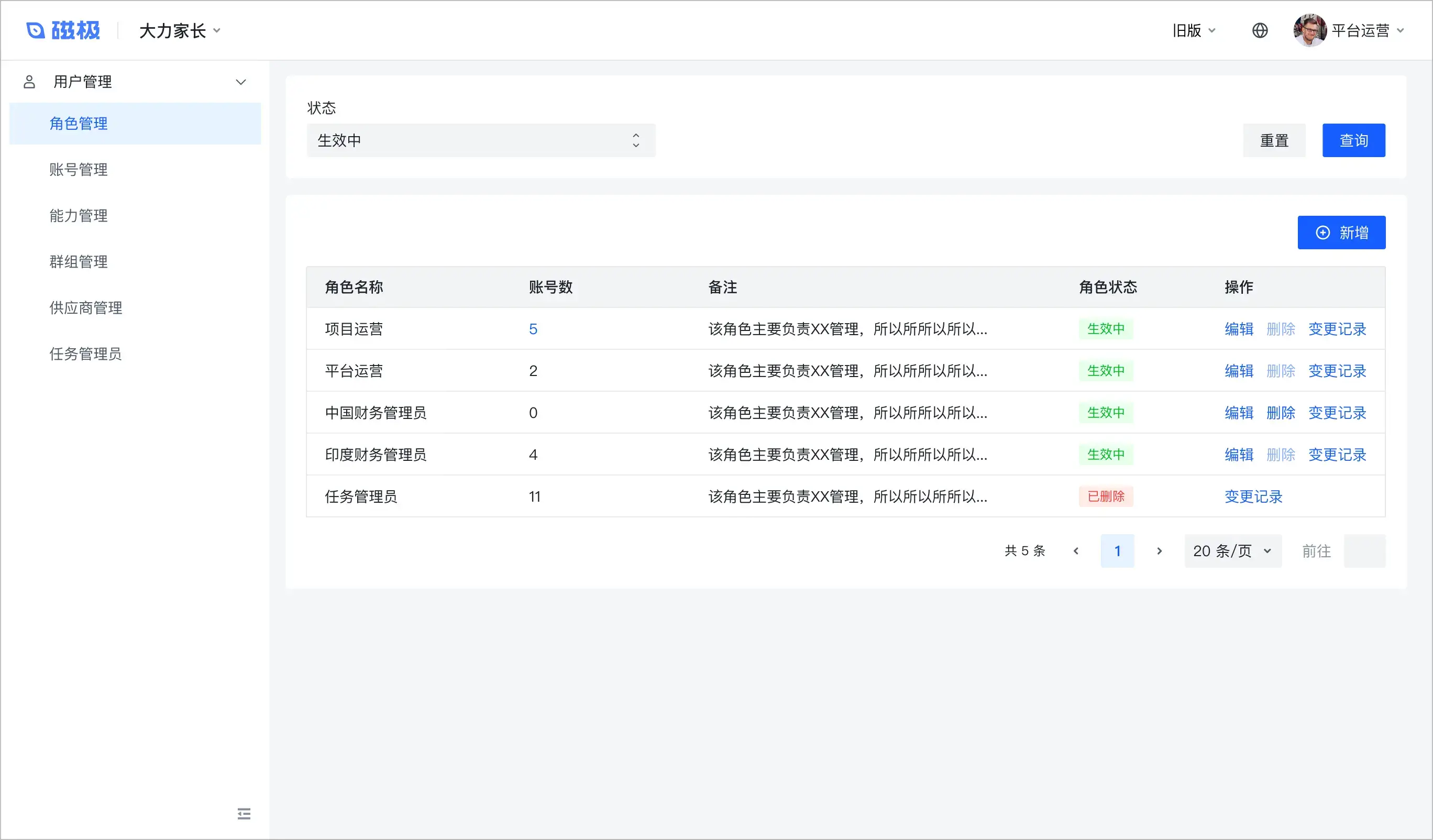
Task: Click 重置 button to clear filters
Action: tap(1278, 140)
